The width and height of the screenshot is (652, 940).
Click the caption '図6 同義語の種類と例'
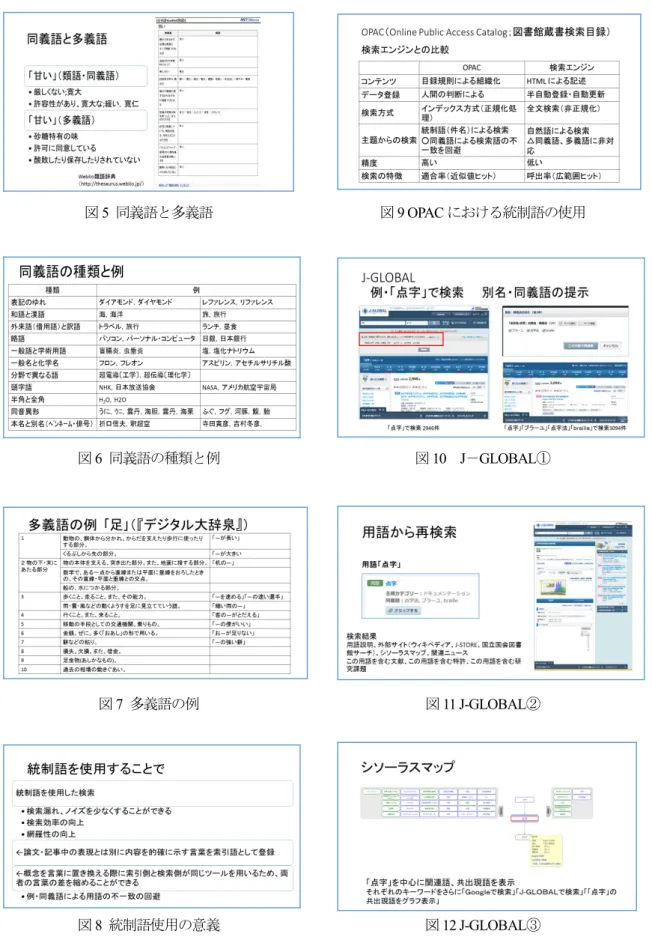coord(149,458)
